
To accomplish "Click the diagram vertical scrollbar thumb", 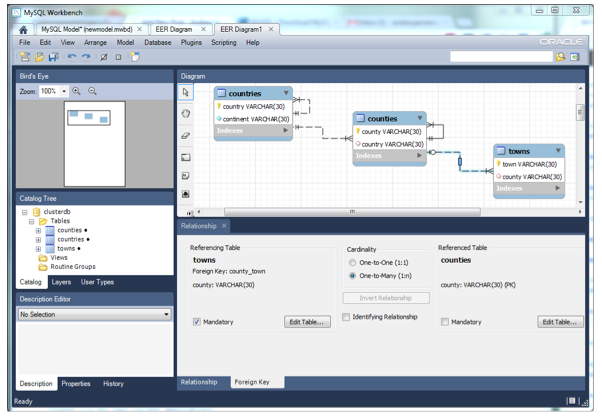I will pyautogui.click(x=580, y=113).
